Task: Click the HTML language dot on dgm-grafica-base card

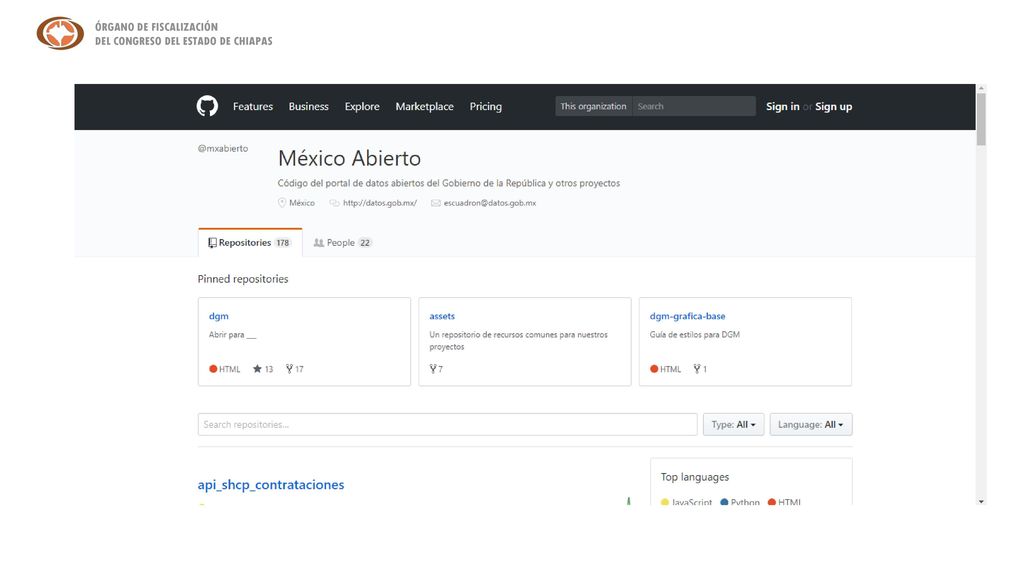Action: 654,368
